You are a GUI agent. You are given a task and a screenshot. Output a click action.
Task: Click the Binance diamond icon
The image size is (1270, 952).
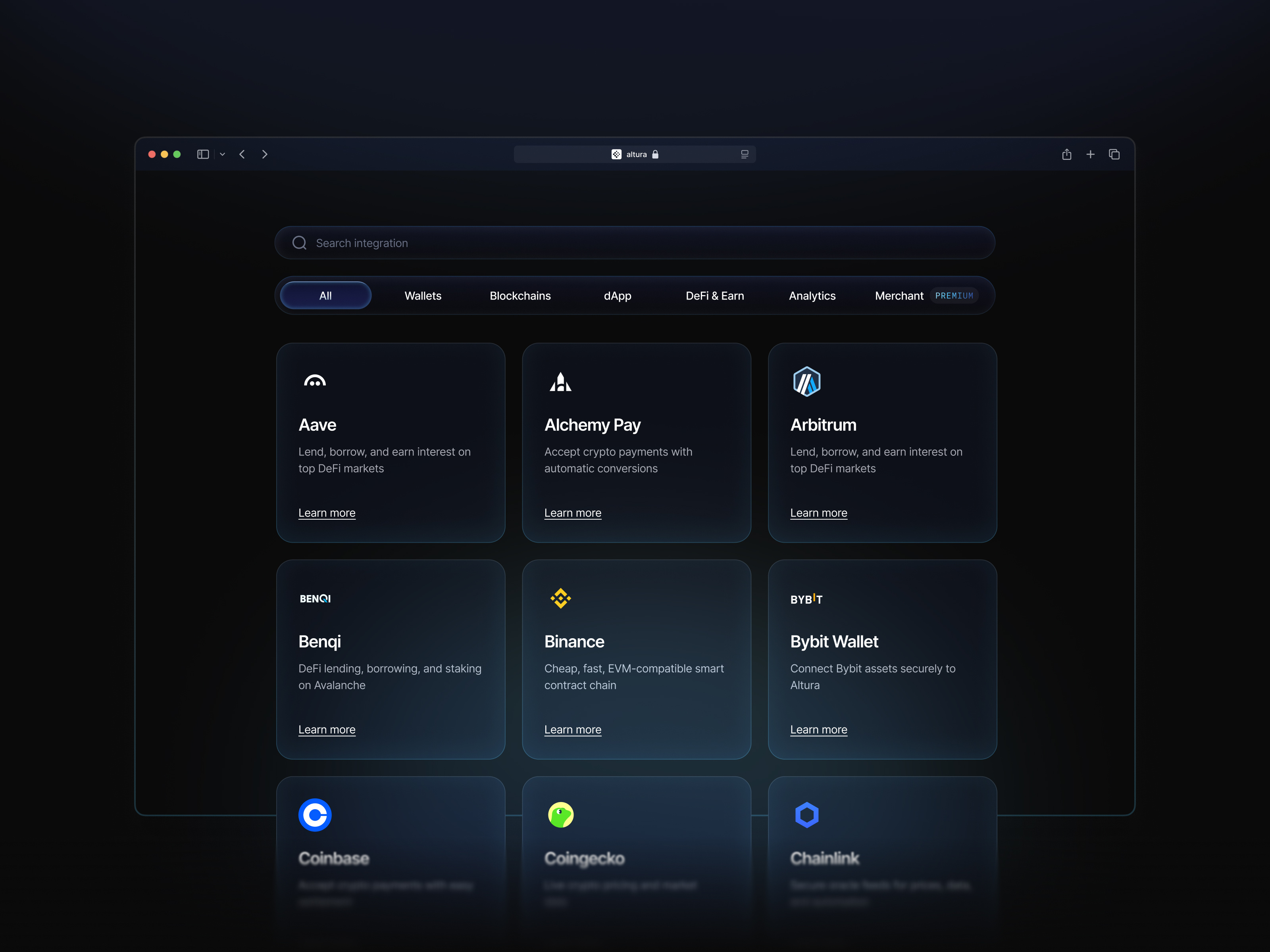coord(561,597)
